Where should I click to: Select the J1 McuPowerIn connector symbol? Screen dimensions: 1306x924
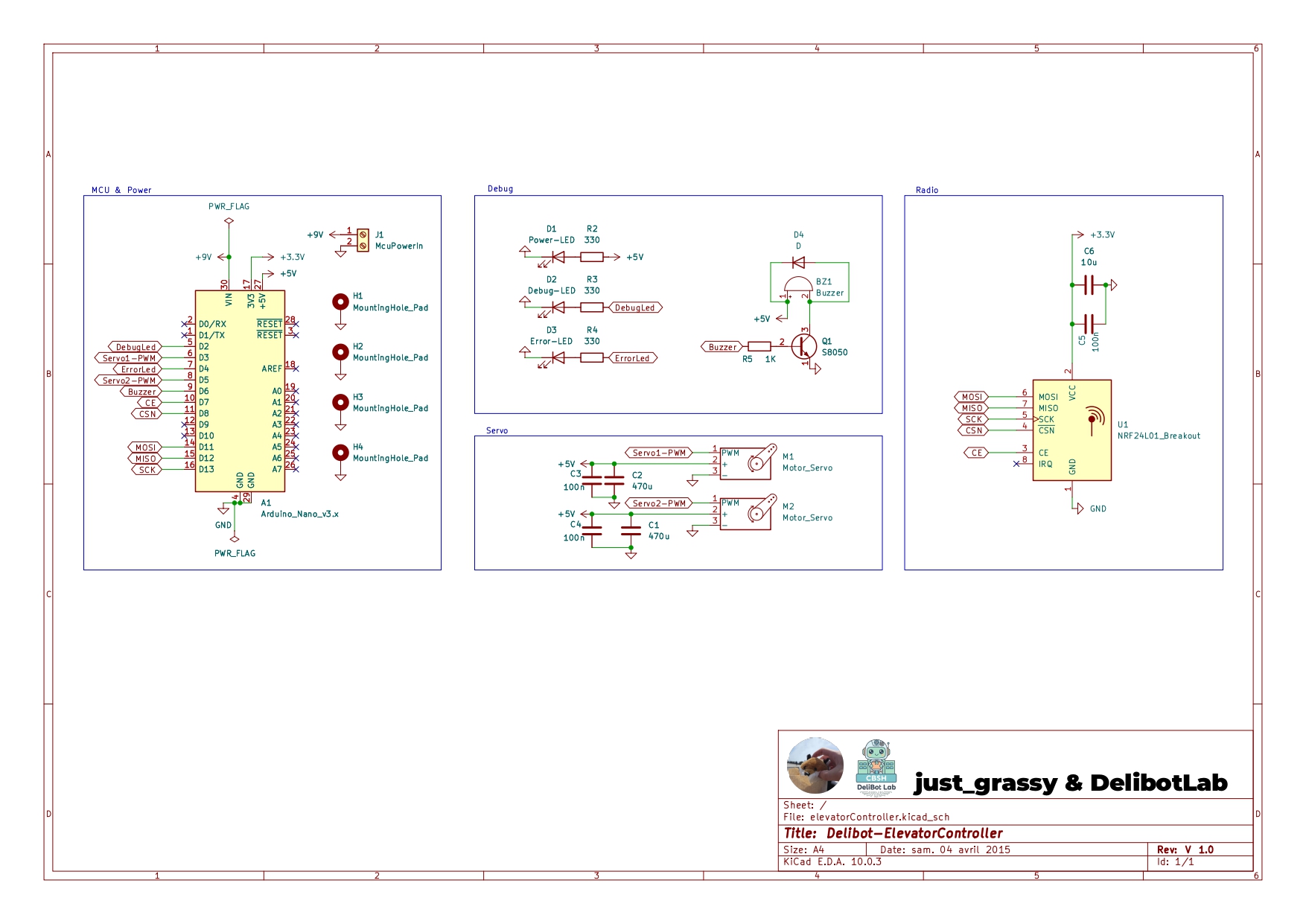click(x=363, y=240)
